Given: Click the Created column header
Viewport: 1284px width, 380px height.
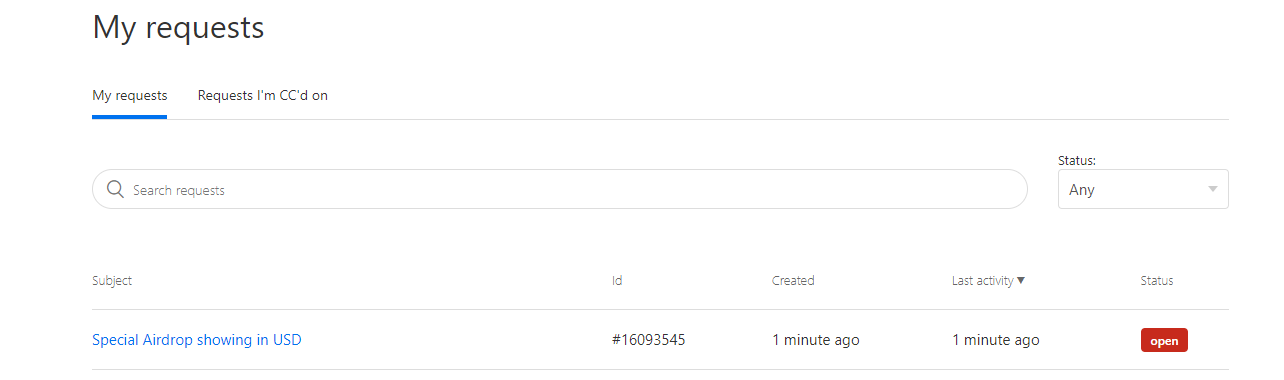Looking at the screenshot, I should pos(793,281).
